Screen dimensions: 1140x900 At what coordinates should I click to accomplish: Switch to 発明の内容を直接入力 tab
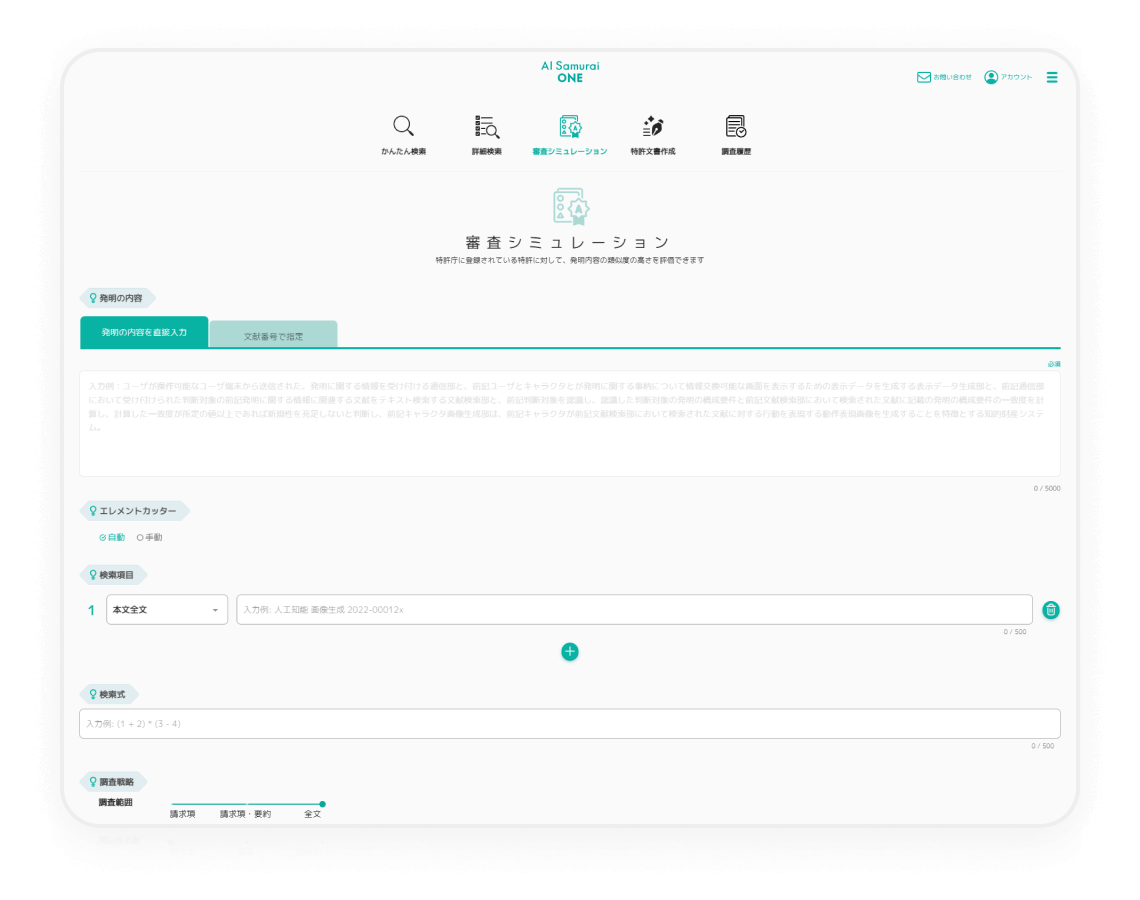pyautogui.click(x=144, y=332)
